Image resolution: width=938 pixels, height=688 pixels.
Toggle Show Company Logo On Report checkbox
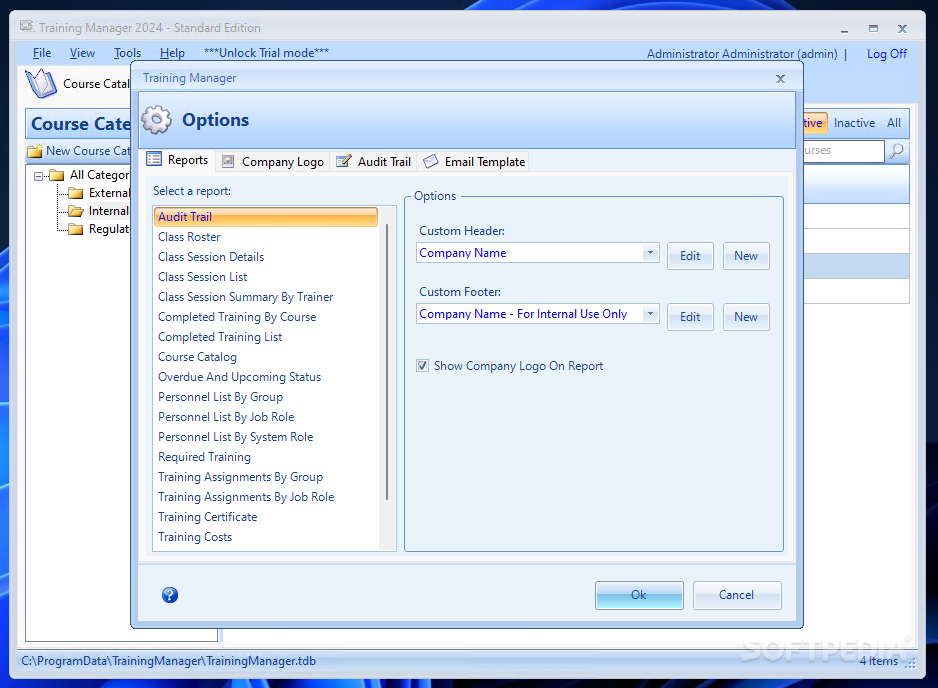coord(422,366)
